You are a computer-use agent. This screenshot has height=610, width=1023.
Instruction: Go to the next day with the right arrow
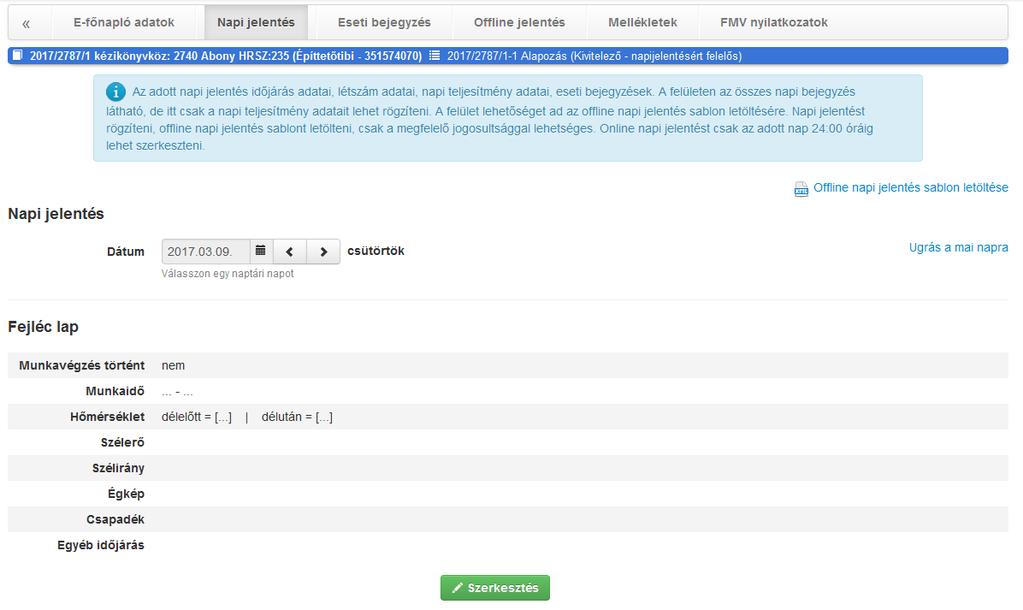tap(324, 252)
